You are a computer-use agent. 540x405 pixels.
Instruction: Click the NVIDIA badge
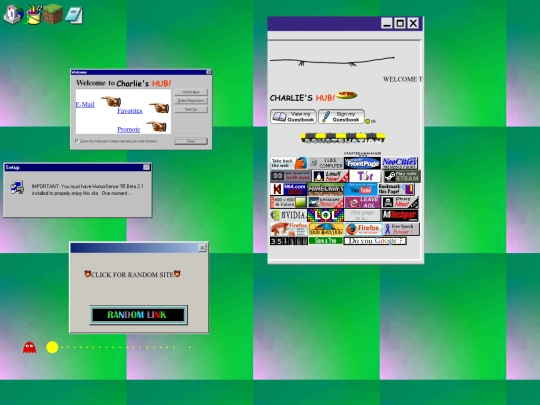tap(288, 216)
